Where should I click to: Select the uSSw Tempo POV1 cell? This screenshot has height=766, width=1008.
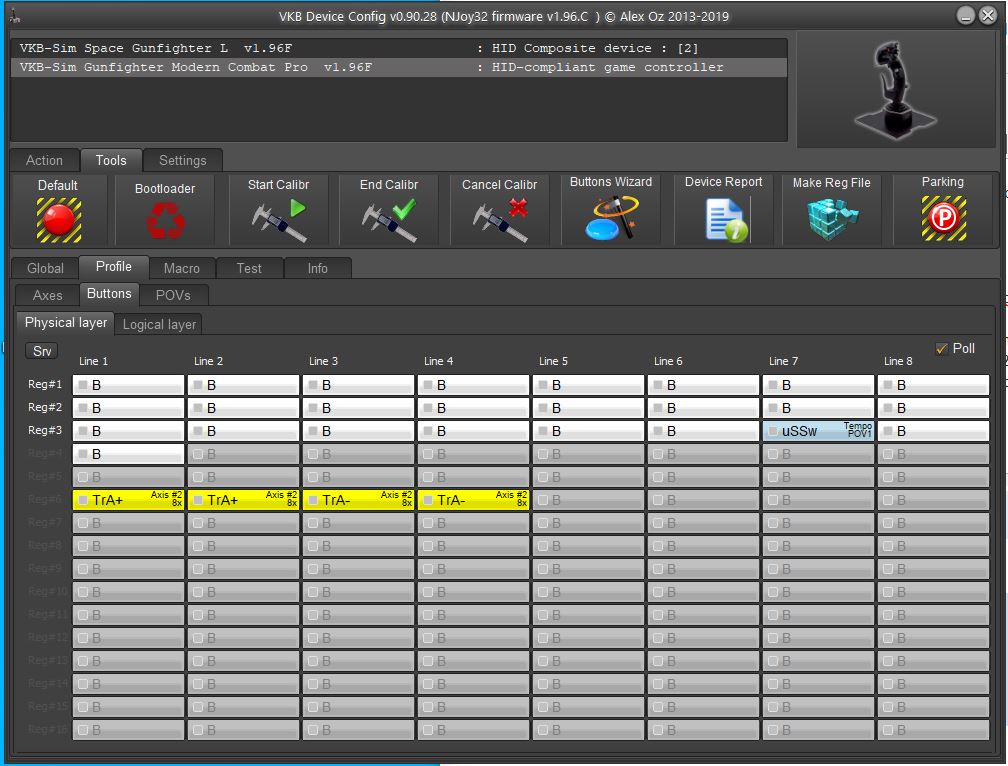(818, 431)
